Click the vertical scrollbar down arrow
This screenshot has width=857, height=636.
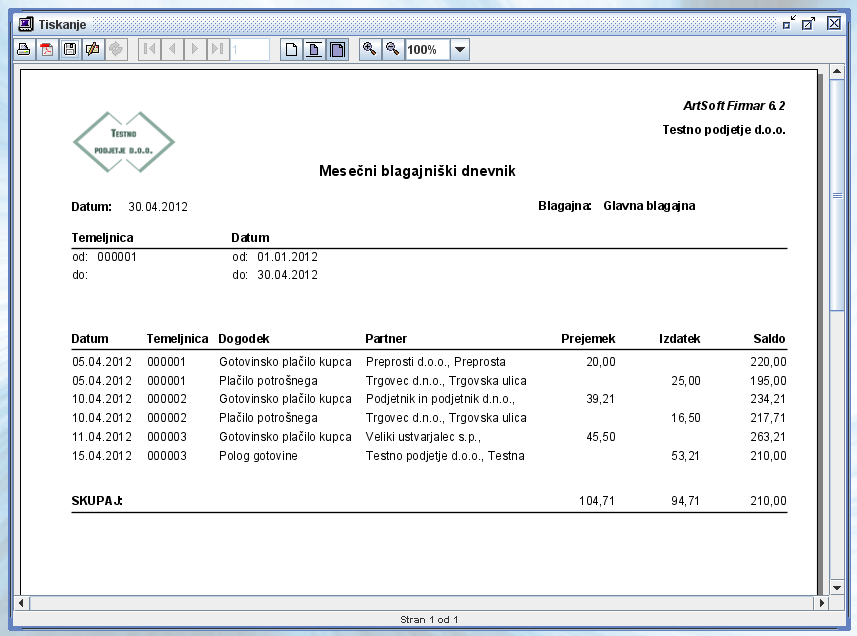[x=838, y=587]
